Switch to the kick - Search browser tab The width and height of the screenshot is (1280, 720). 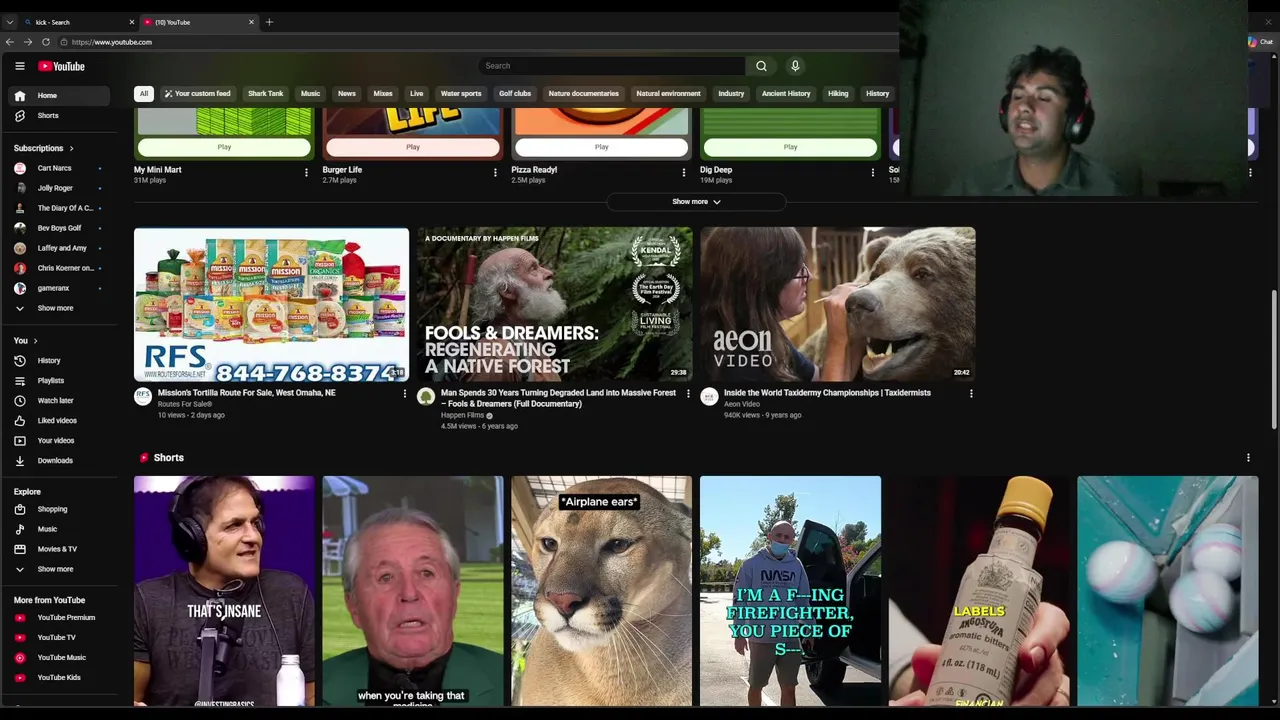click(78, 22)
